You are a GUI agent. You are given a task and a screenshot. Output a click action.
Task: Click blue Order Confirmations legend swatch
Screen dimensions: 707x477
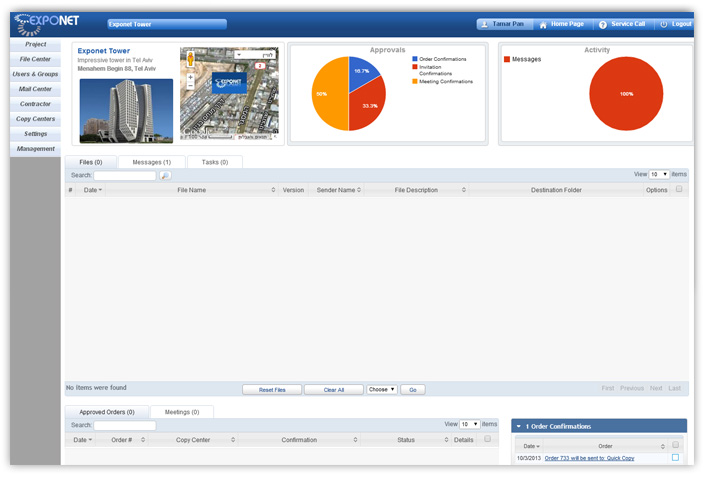click(x=415, y=59)
